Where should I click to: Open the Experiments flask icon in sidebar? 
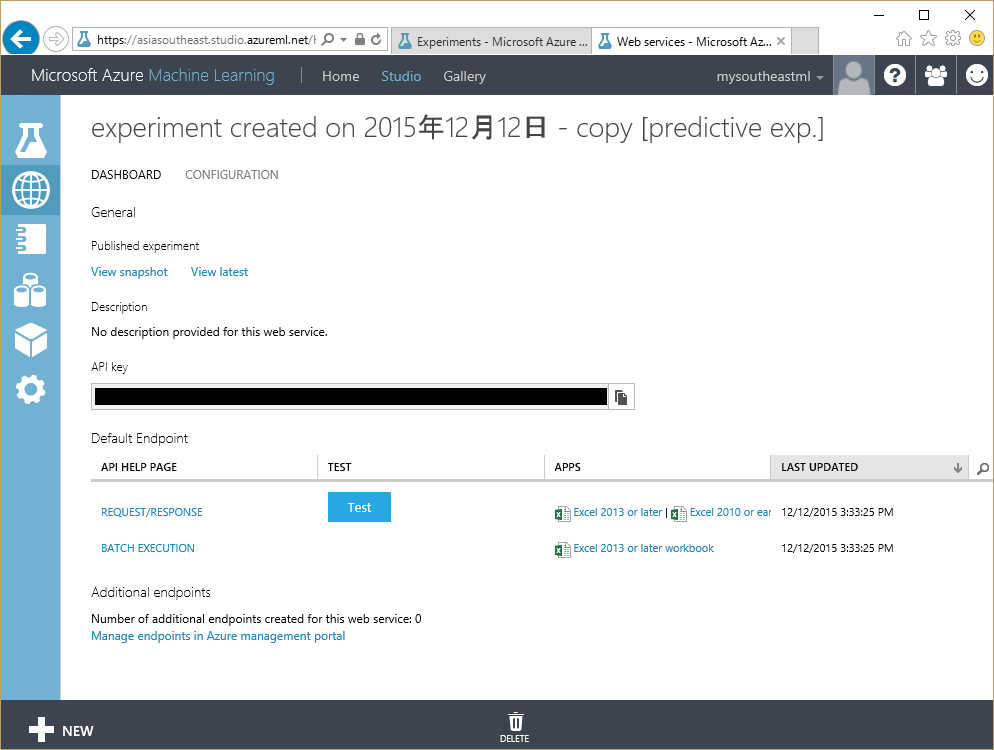click(x=30, y=140)
